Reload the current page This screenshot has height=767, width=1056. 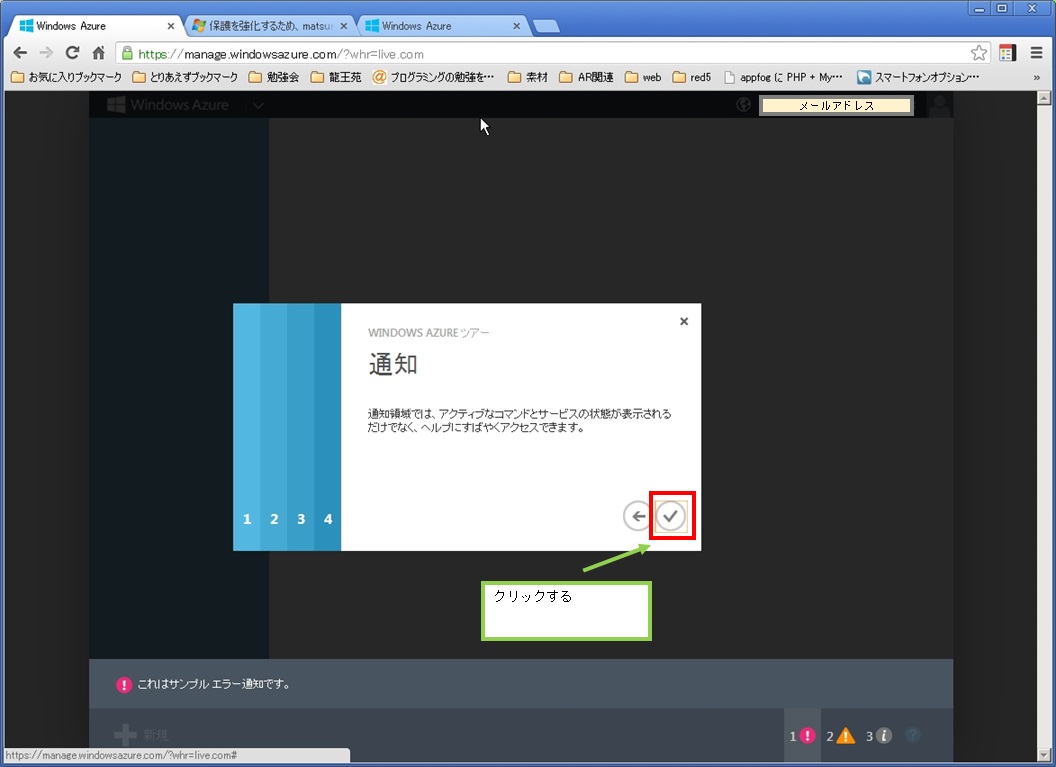pyautogui.click(x=72, y=53)
